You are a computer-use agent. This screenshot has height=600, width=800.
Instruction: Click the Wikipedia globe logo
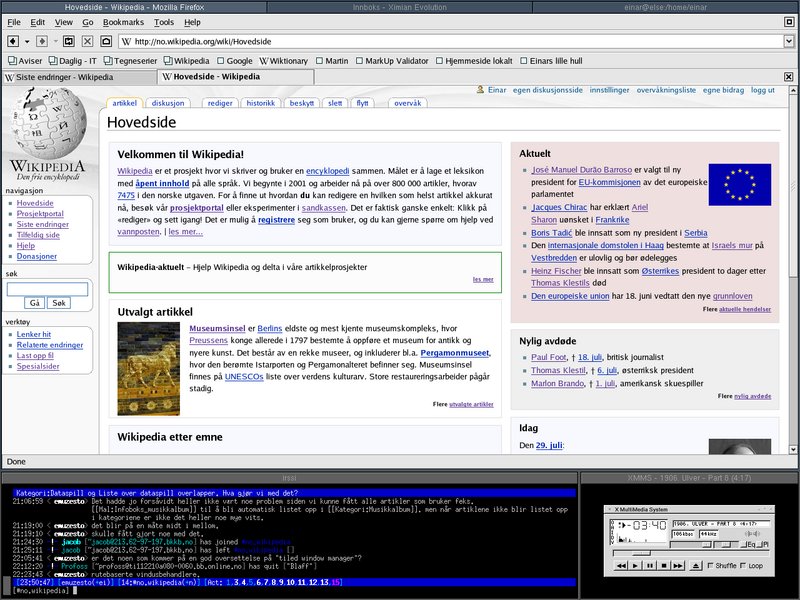coord(47,122)
